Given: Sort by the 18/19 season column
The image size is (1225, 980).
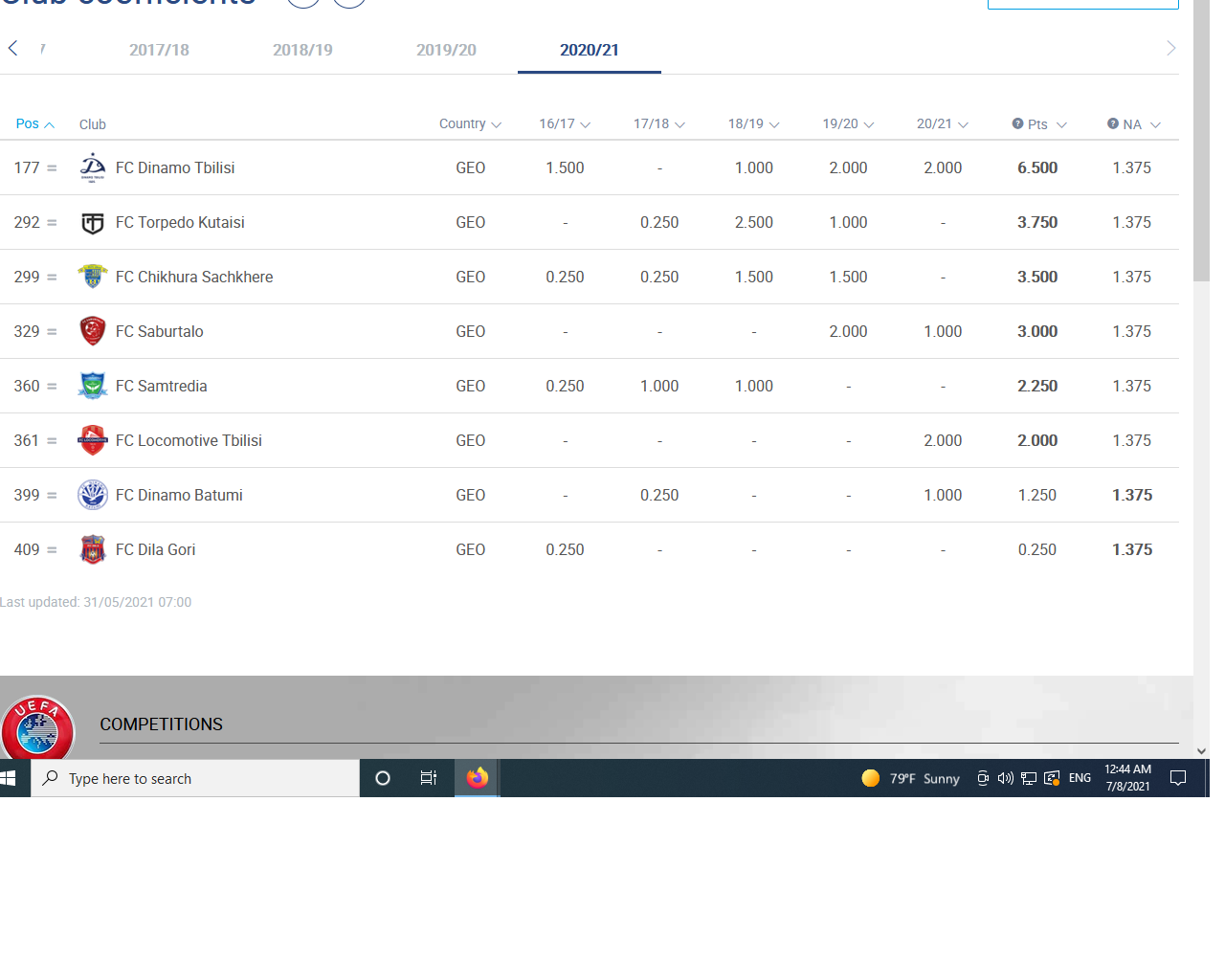Looking at the screenshot, I should tap(754, 123).
